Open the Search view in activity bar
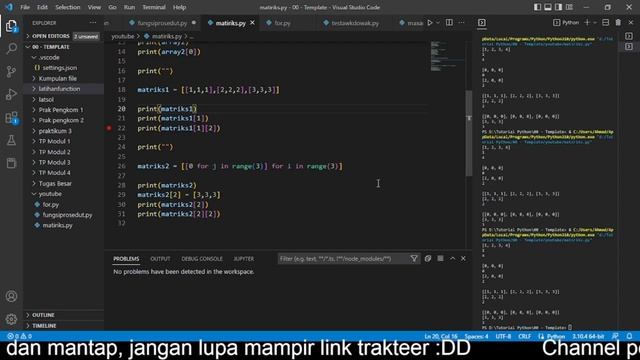640x360 pixels. pyautogui.click(x=11, y=49)
